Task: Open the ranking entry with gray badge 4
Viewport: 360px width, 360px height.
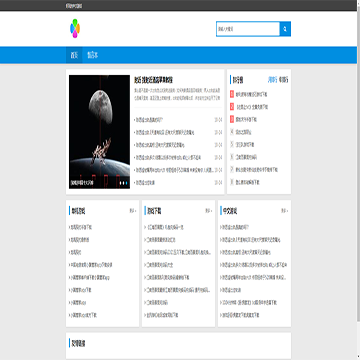Action: point(241,132)
